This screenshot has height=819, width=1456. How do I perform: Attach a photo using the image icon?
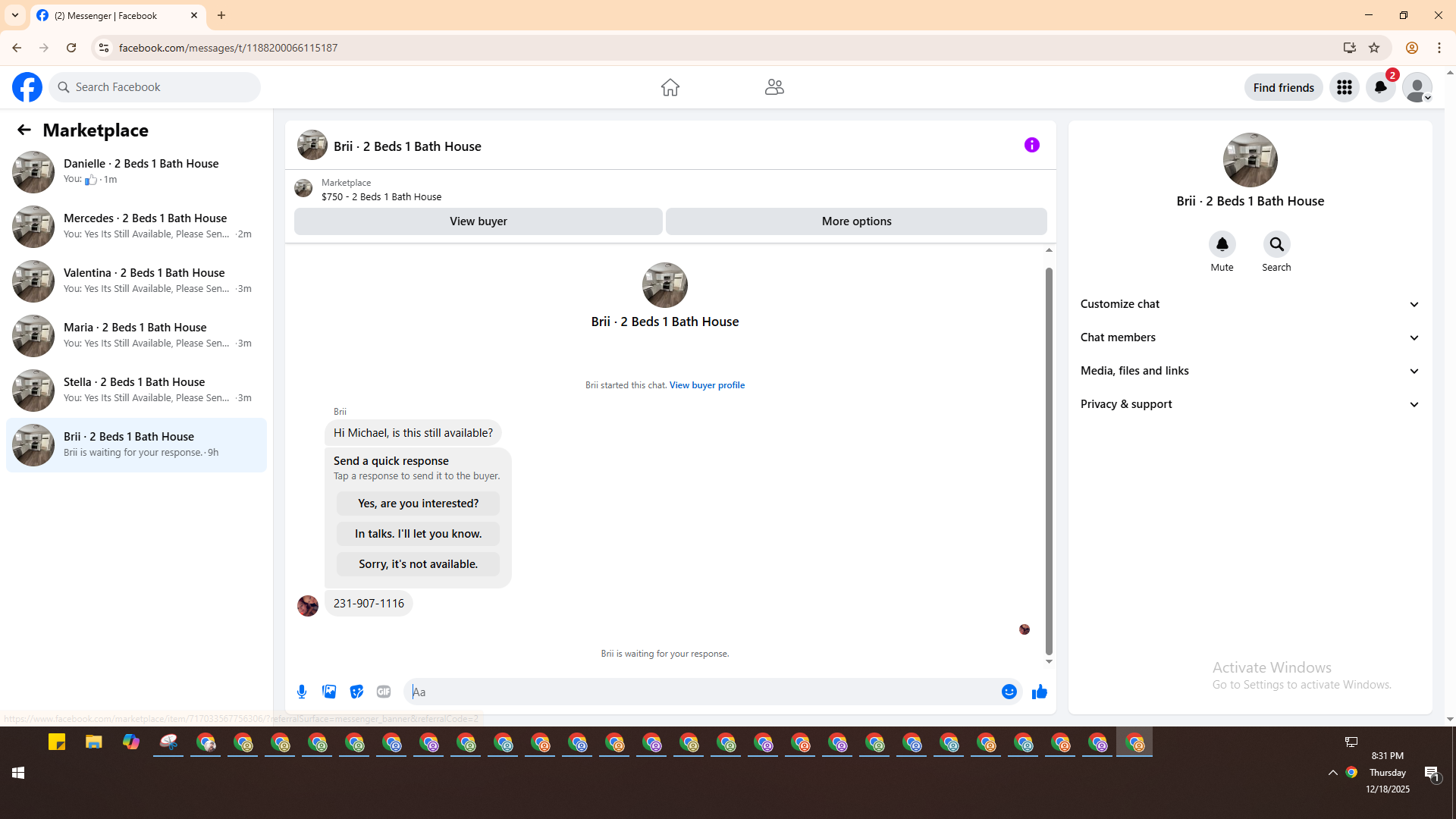(x=329, y=692)
